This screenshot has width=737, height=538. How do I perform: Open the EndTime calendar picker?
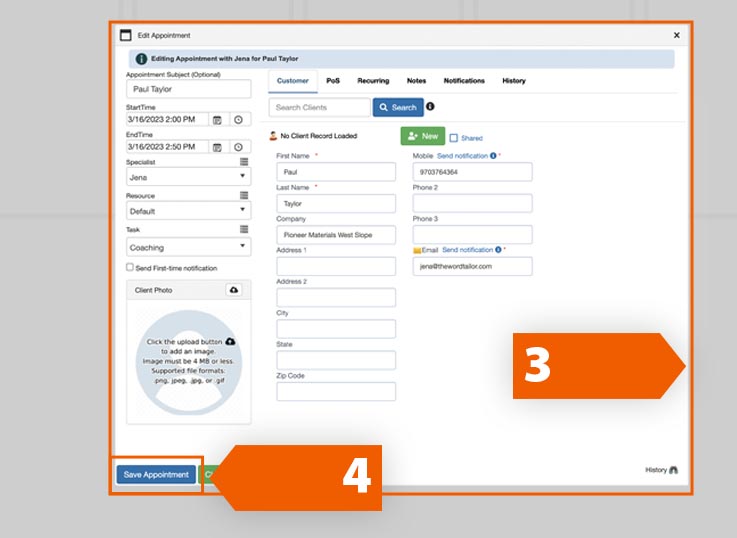point(217,147)
